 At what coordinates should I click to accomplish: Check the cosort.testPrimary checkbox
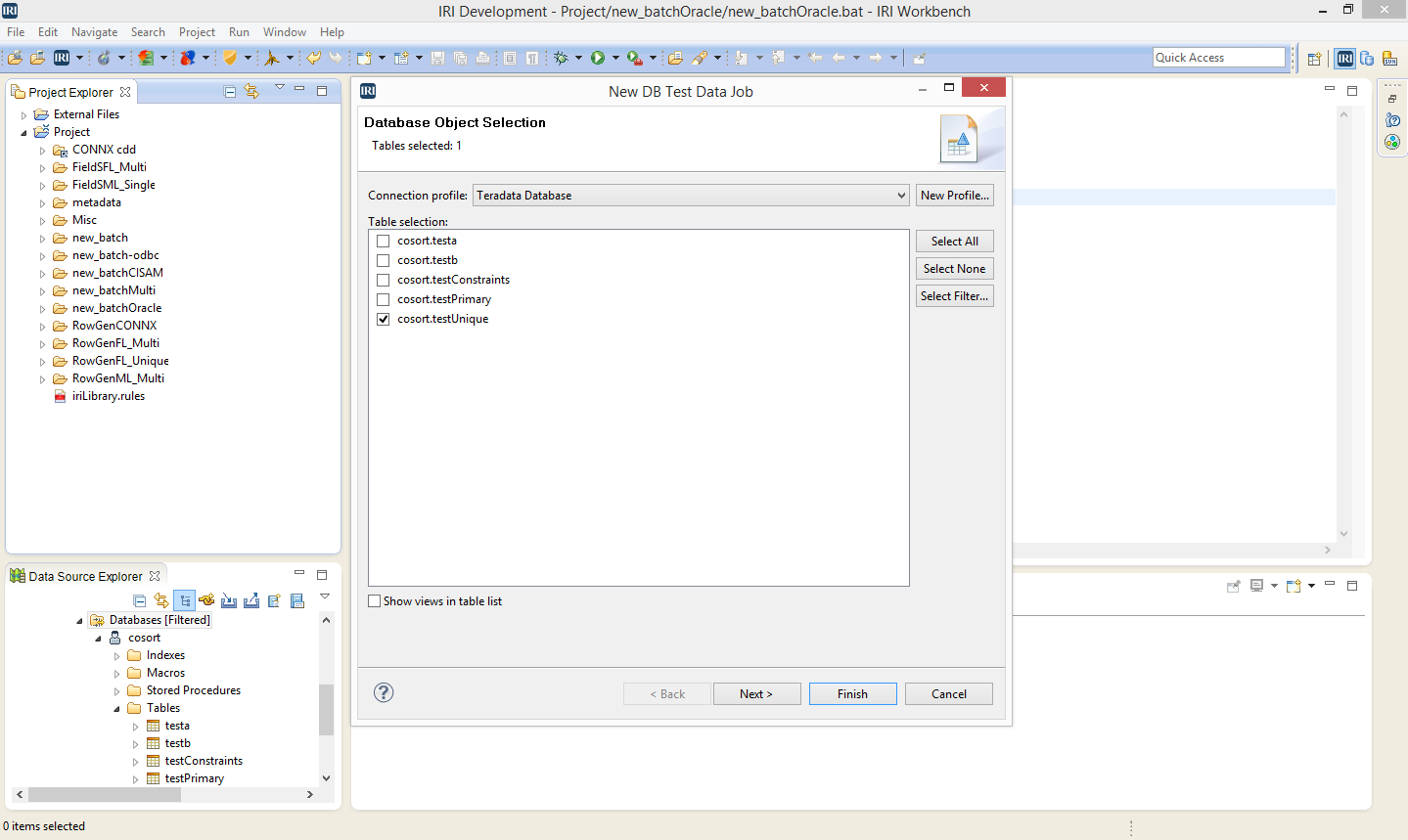384,299
